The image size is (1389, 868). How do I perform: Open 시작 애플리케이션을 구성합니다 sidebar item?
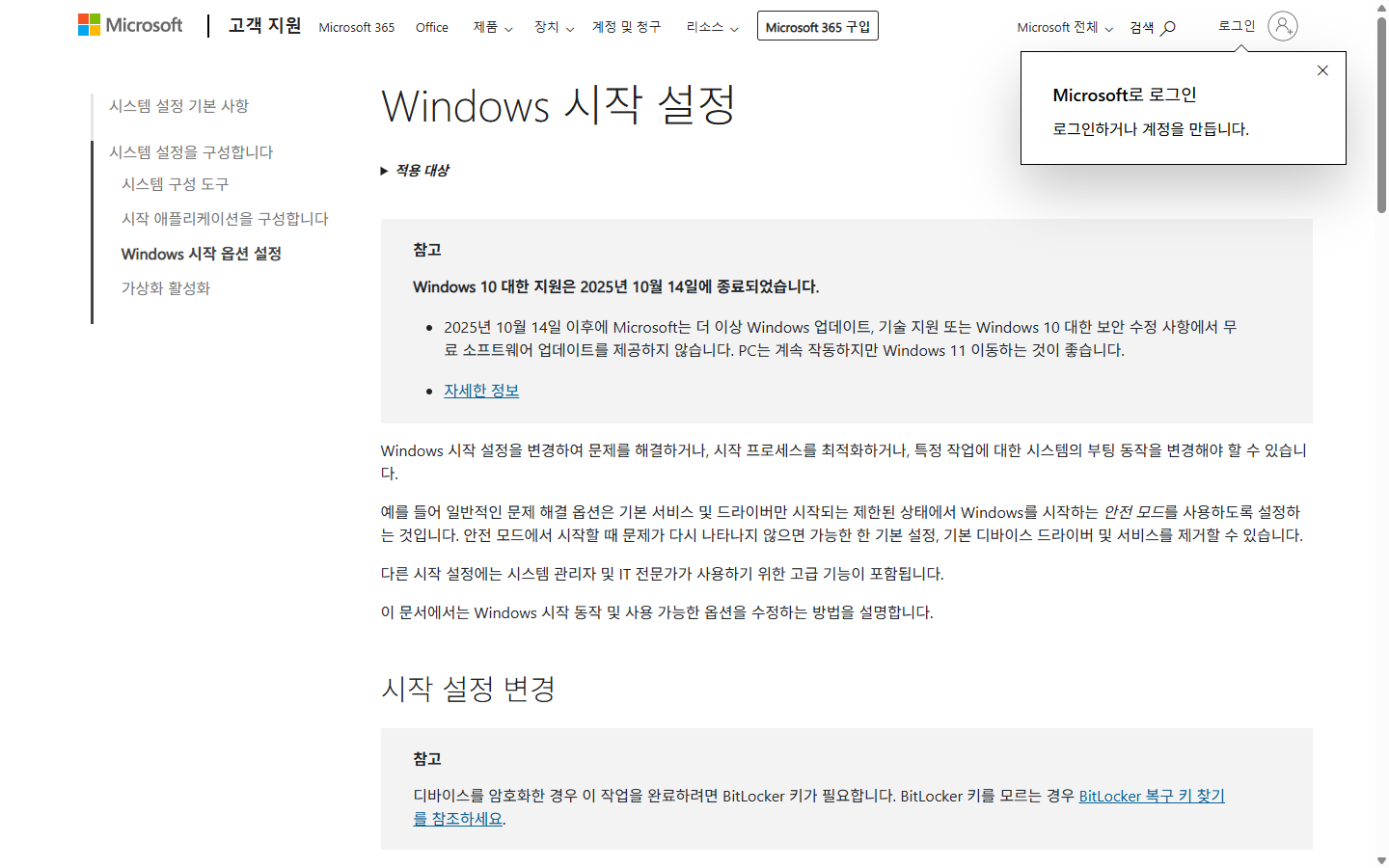pyautogui.click(x=225, y=219)
